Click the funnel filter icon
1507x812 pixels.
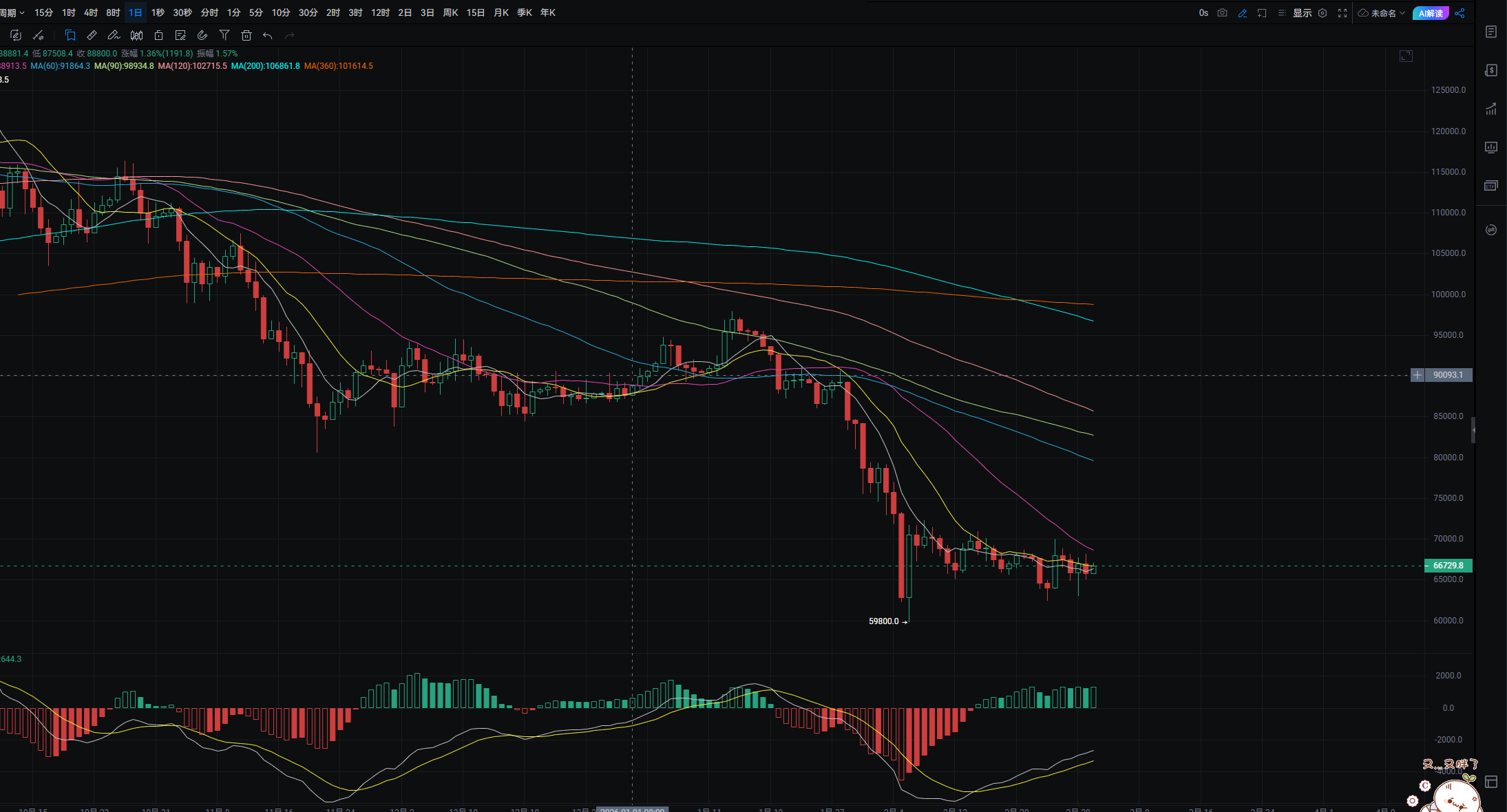click(x=224, y=35)
